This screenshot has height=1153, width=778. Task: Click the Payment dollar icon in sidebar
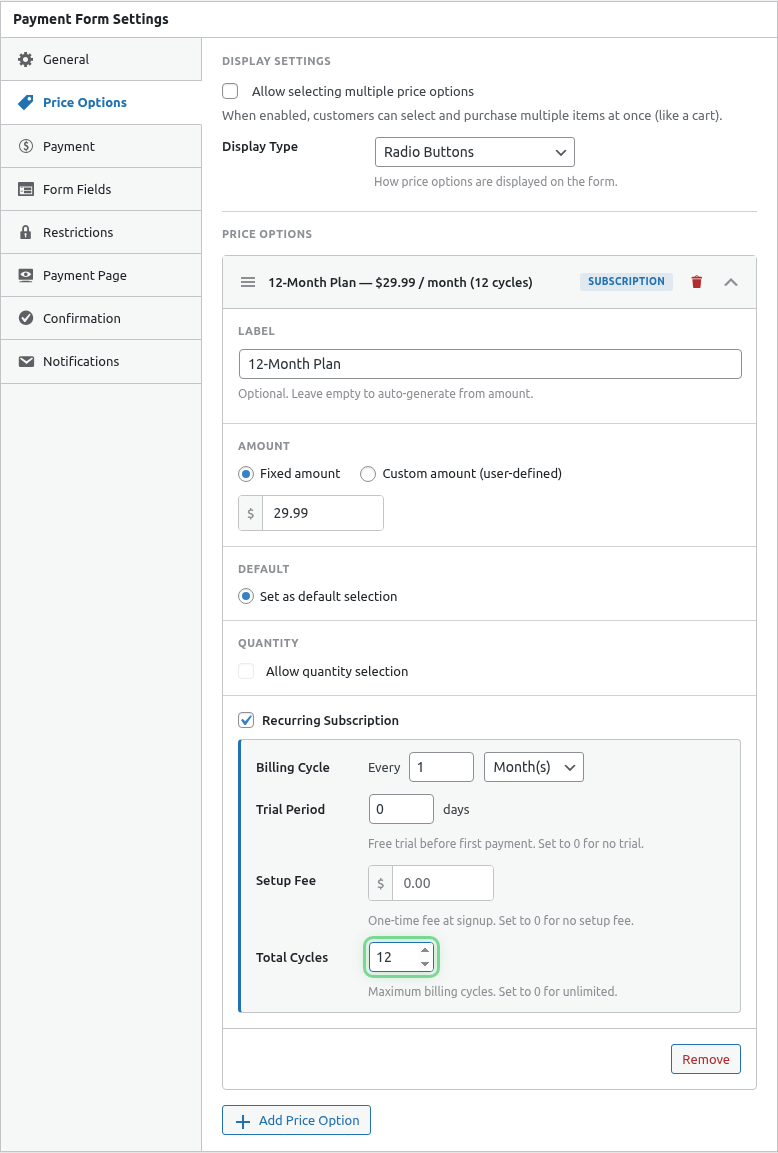pyautogui.click(x=26, y=146)
